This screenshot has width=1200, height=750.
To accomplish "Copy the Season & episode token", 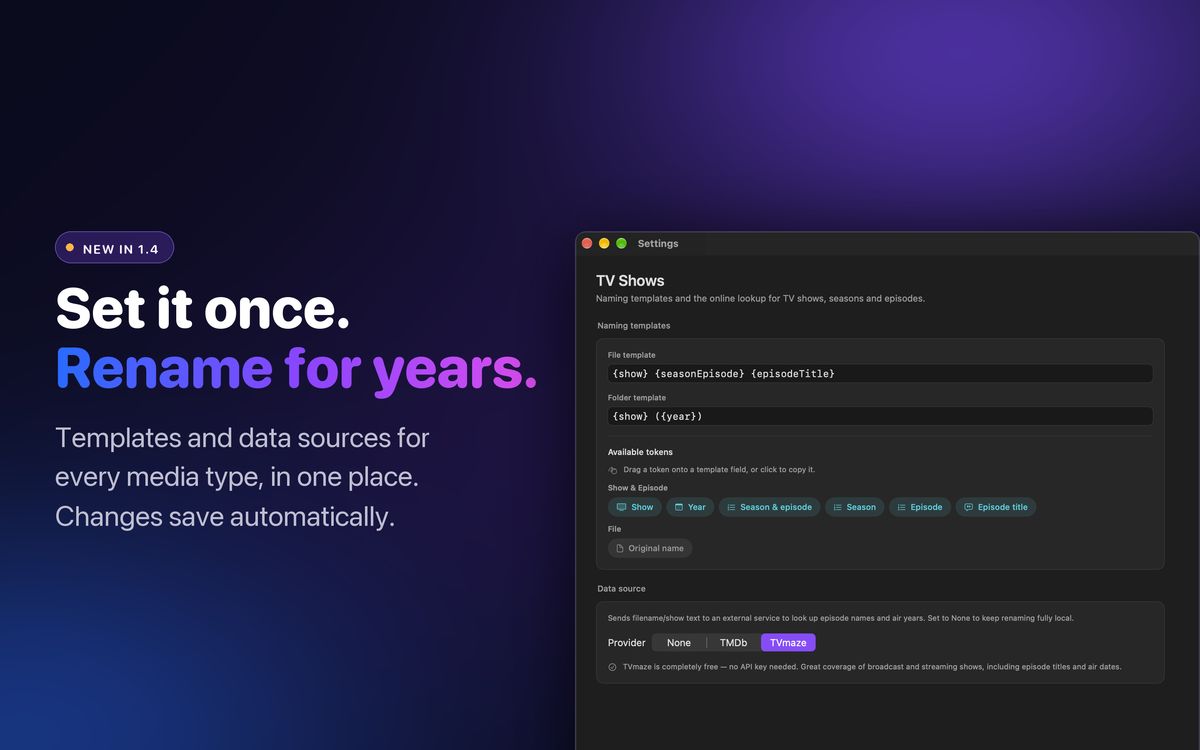I will (x=769, y=507).
